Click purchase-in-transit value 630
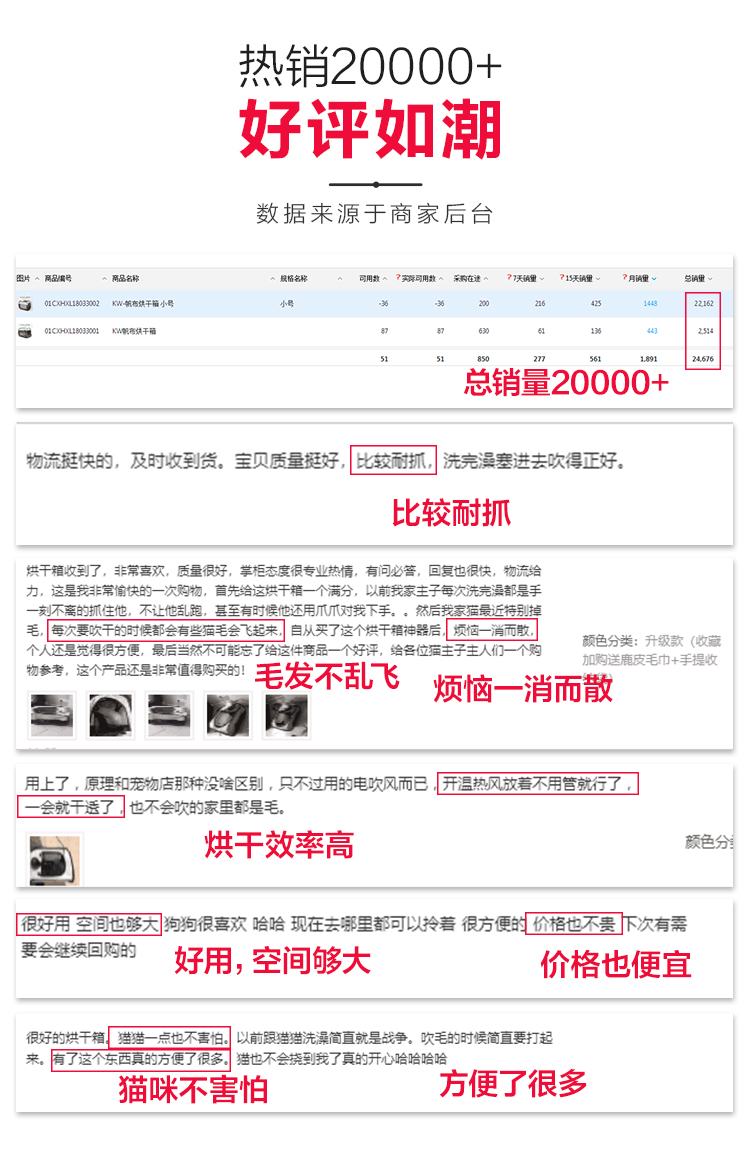This screenshot has height=1150, width=750. (x=484, y=331)
